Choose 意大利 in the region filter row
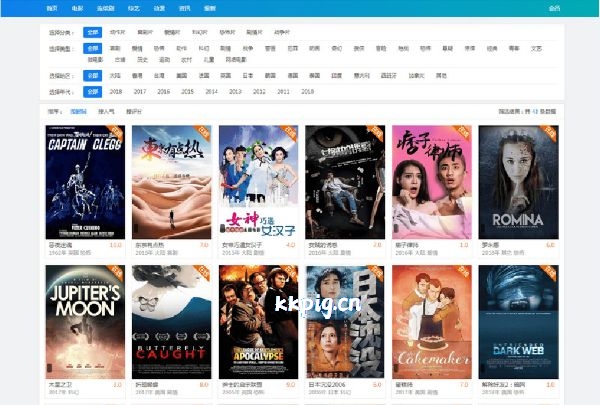This screenshot has height=405, width=600. (362, 75)
